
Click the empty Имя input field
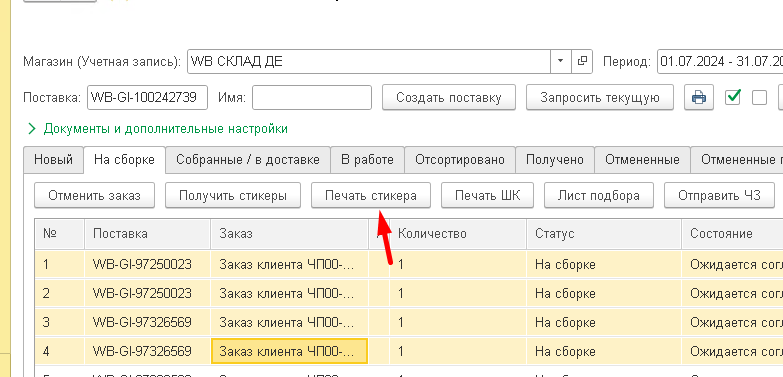[312, 97]
